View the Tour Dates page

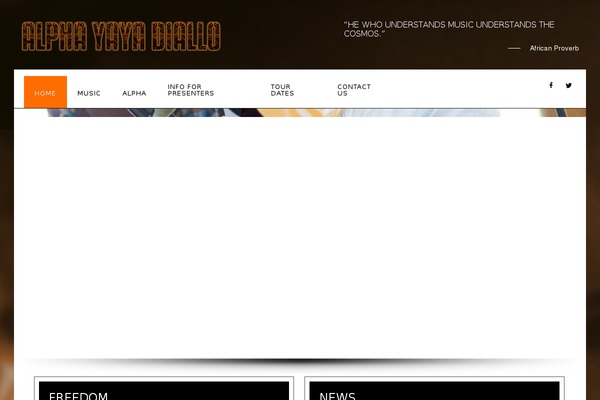point(282,90)
